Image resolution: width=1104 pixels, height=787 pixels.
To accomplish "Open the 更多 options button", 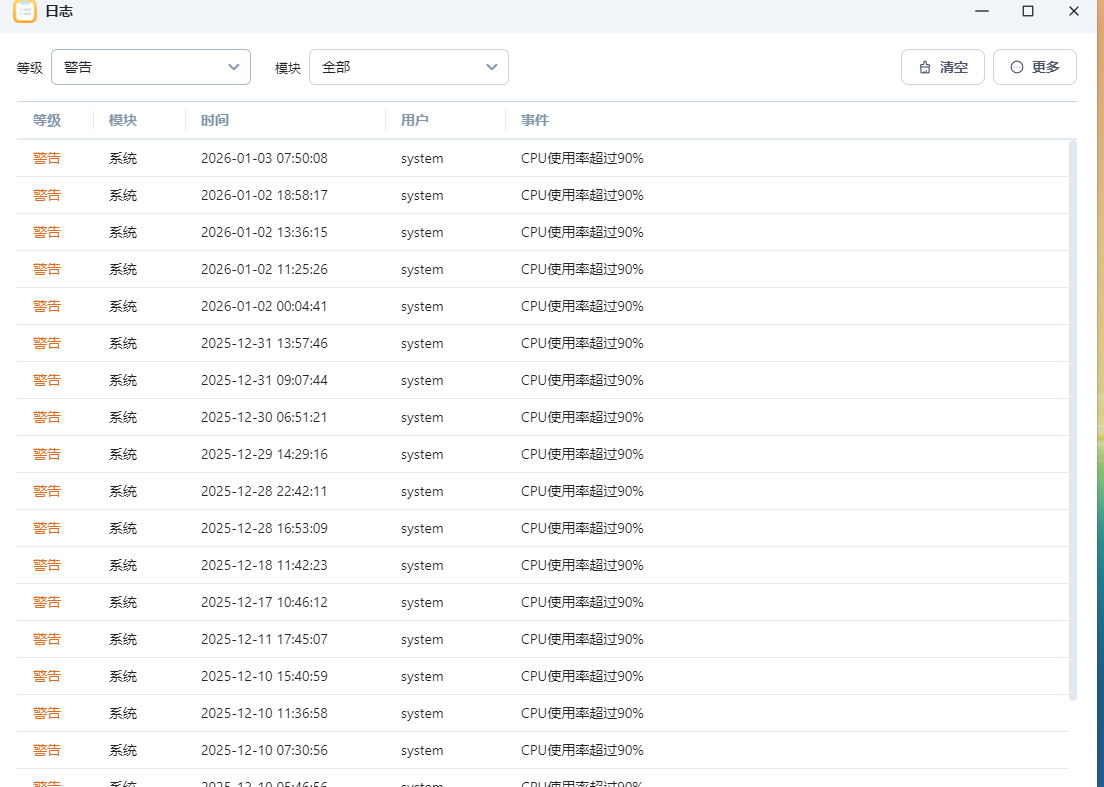I will 1034,67.
